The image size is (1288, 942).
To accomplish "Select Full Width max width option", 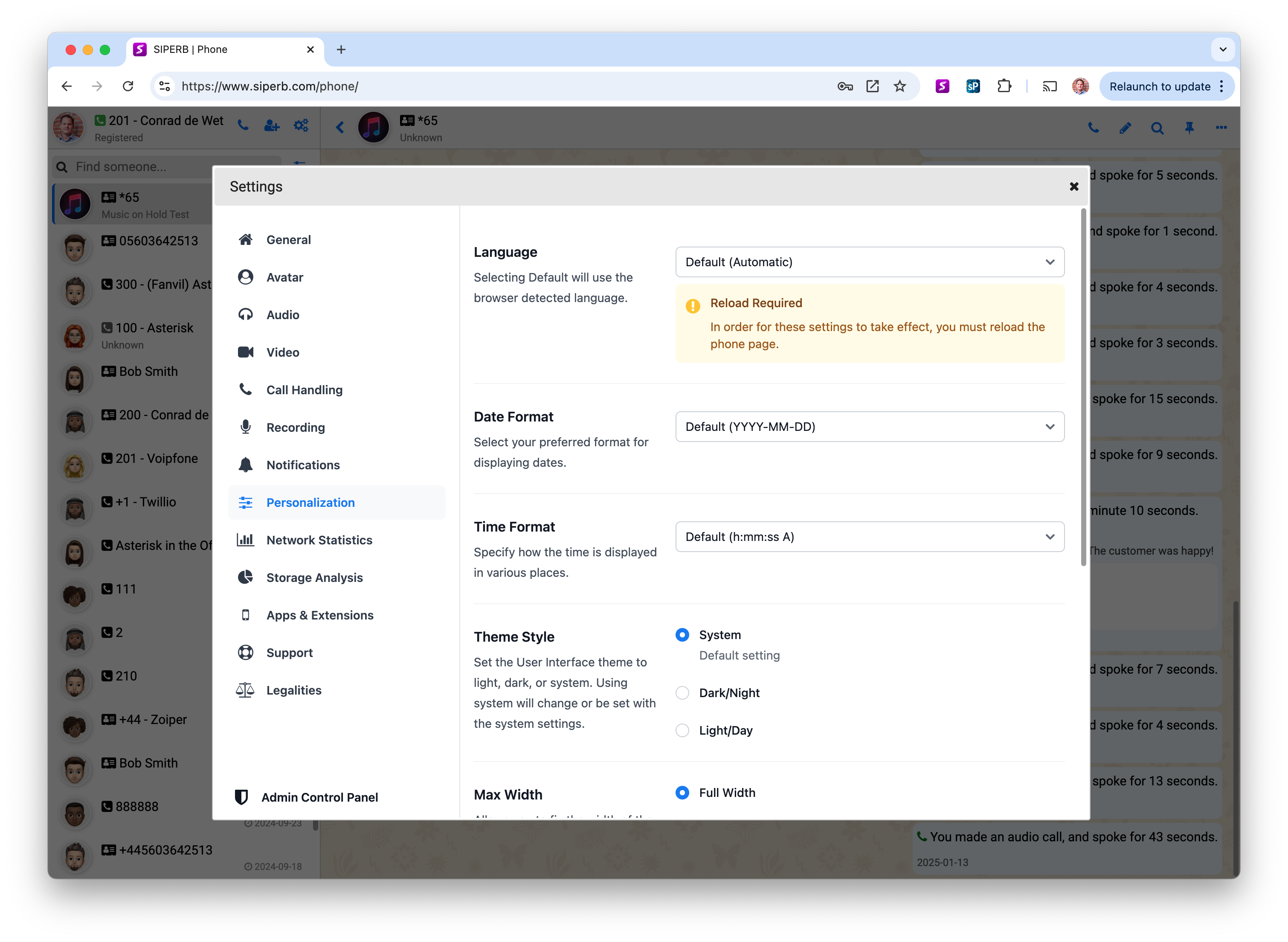I will pos(682,793).
